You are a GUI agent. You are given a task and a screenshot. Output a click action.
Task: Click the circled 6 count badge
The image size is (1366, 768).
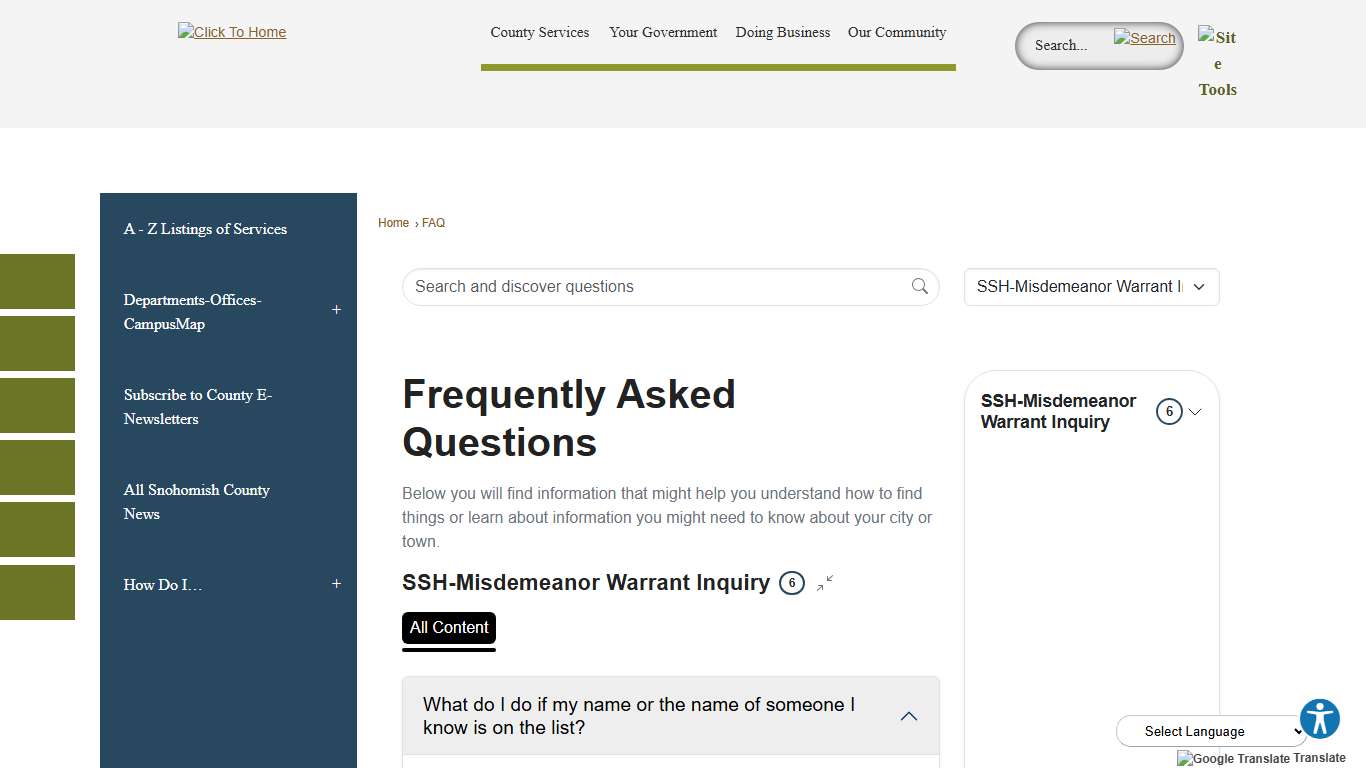click(x=791, y=583)
